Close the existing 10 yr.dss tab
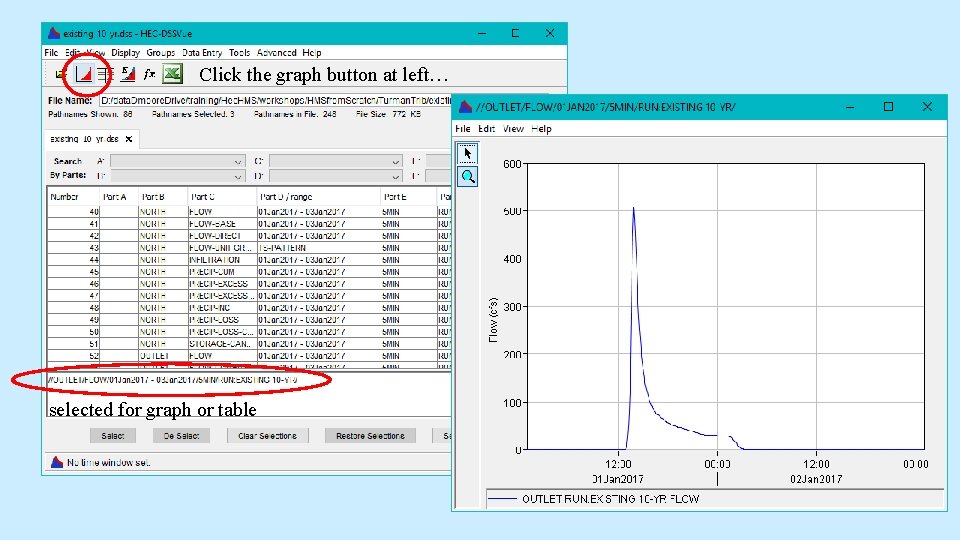 point(129,139)
